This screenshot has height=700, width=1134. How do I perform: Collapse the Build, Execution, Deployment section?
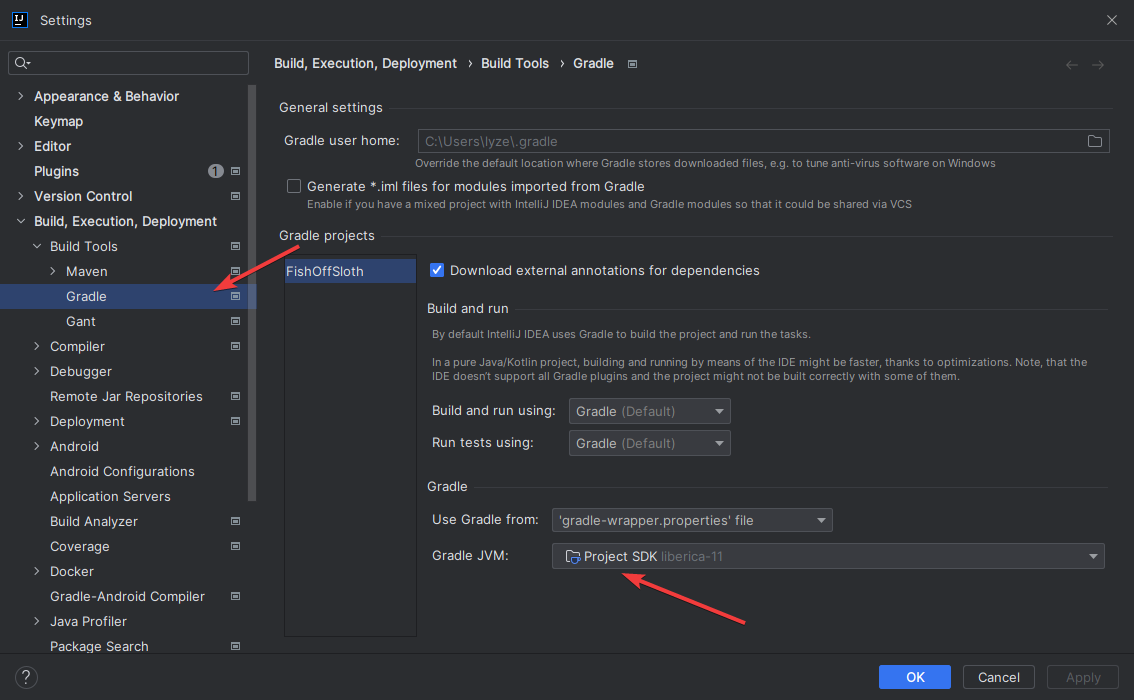coord(21,221)
